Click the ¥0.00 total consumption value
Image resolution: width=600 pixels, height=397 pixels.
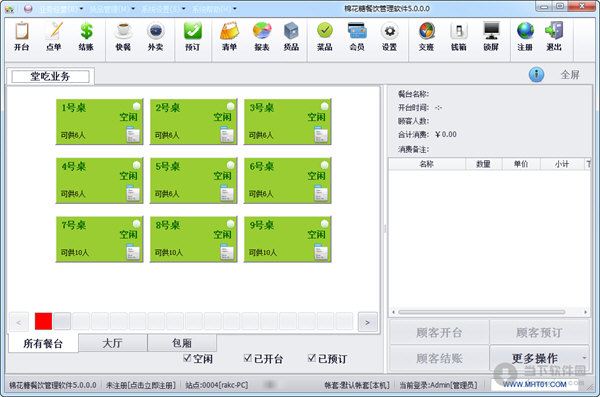point(446,134)
